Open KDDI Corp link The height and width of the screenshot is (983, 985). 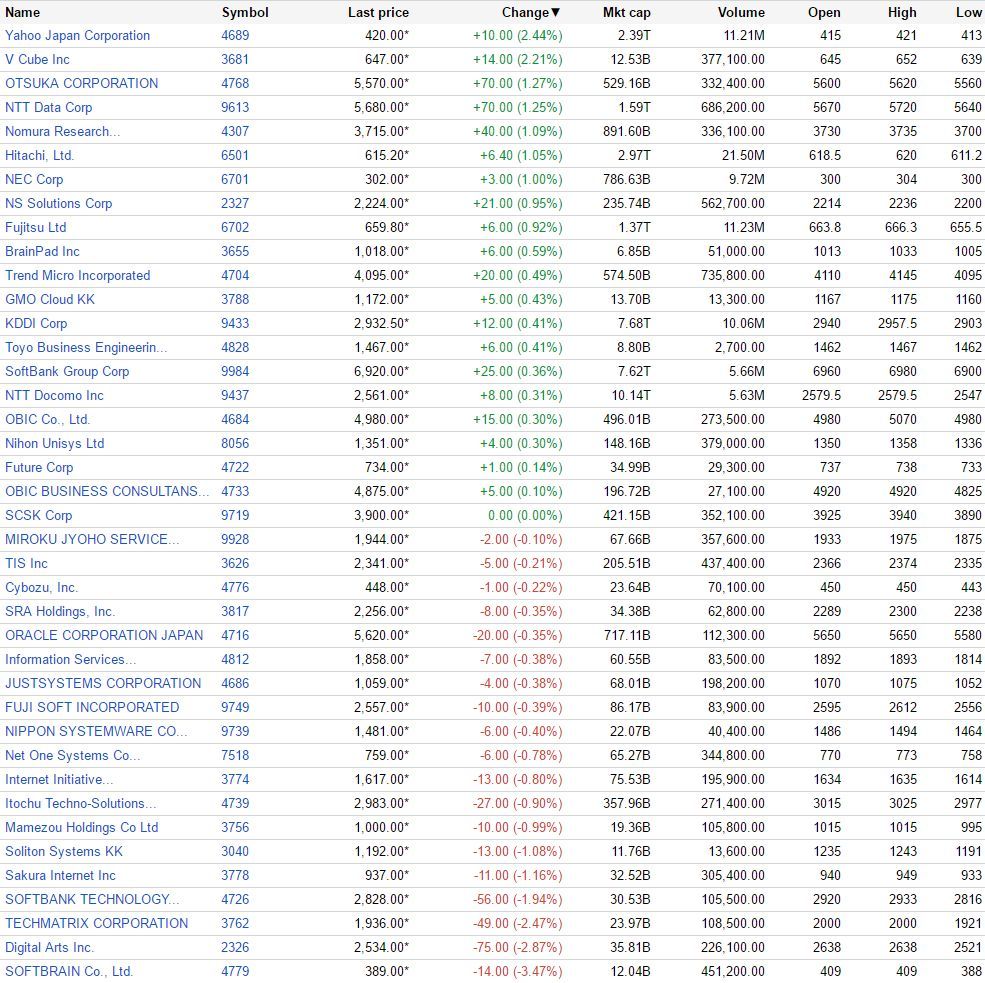pos(36,323)
